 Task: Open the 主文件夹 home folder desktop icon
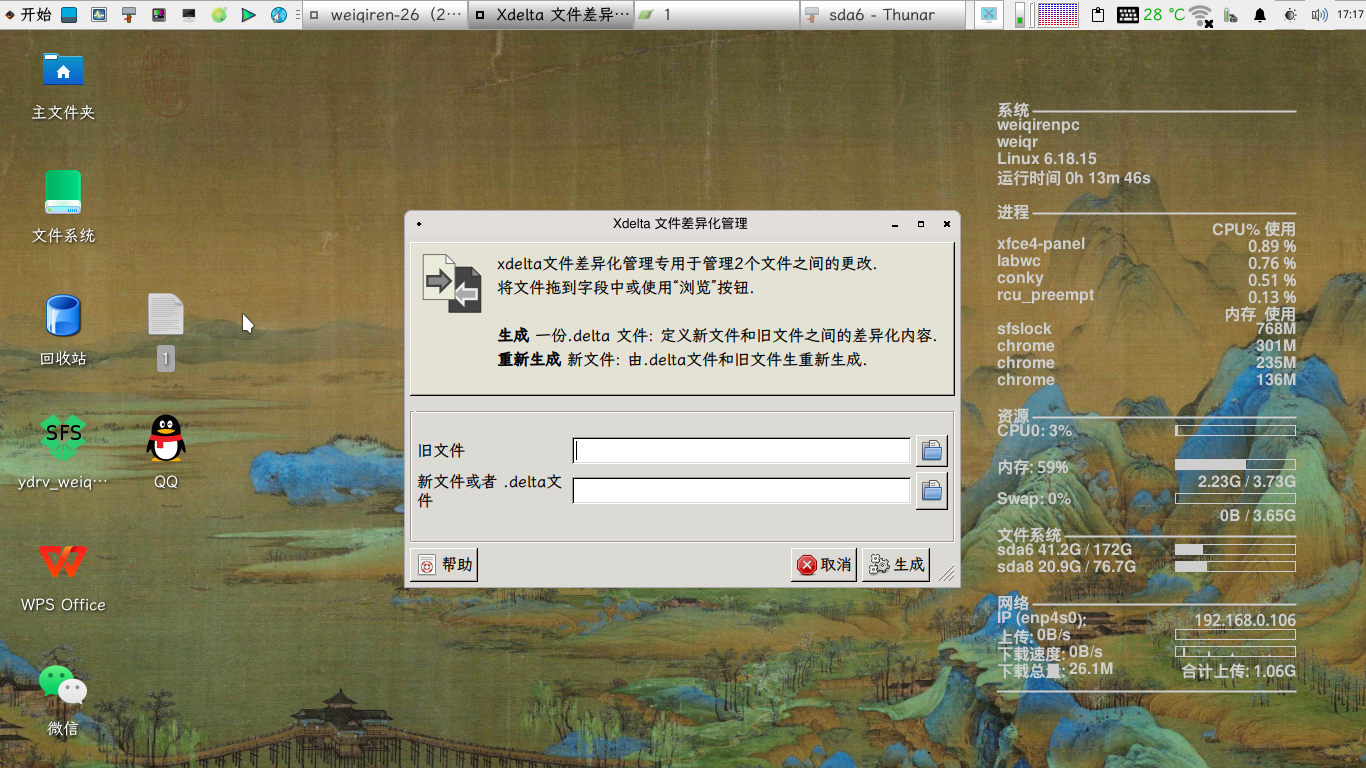63,85
